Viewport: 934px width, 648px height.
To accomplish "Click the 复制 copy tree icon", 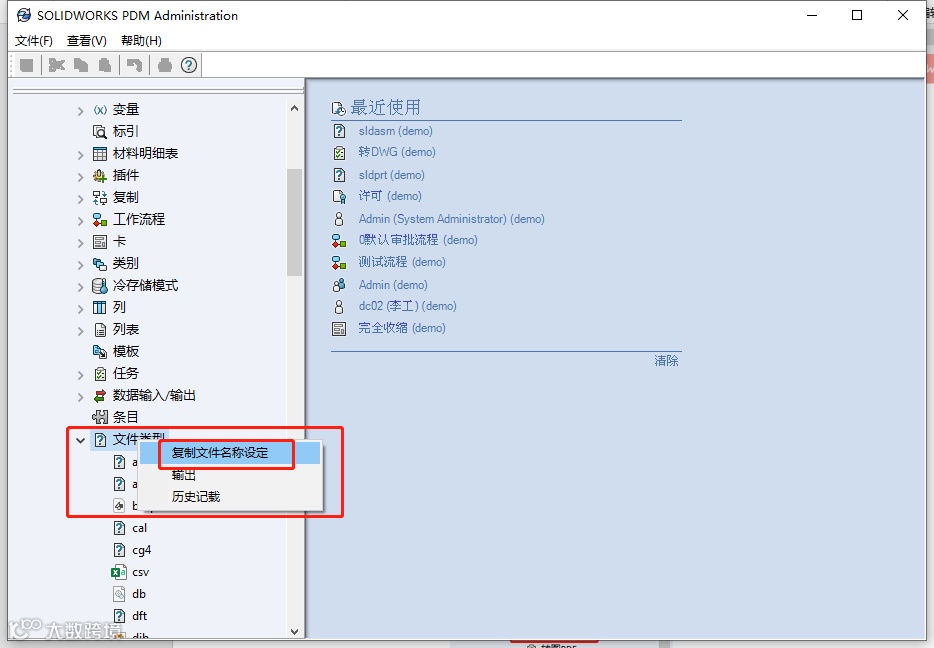I will tap(100, 198).
